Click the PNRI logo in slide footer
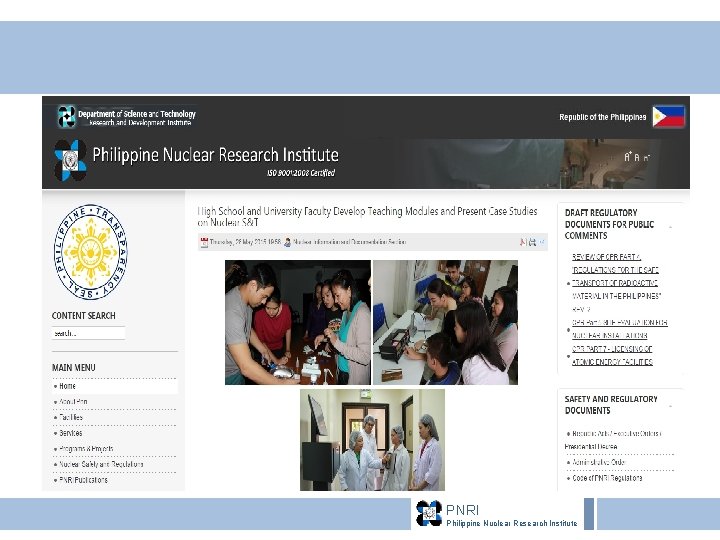720x540 pixels. pyautogui.click(x=429, y=513)
